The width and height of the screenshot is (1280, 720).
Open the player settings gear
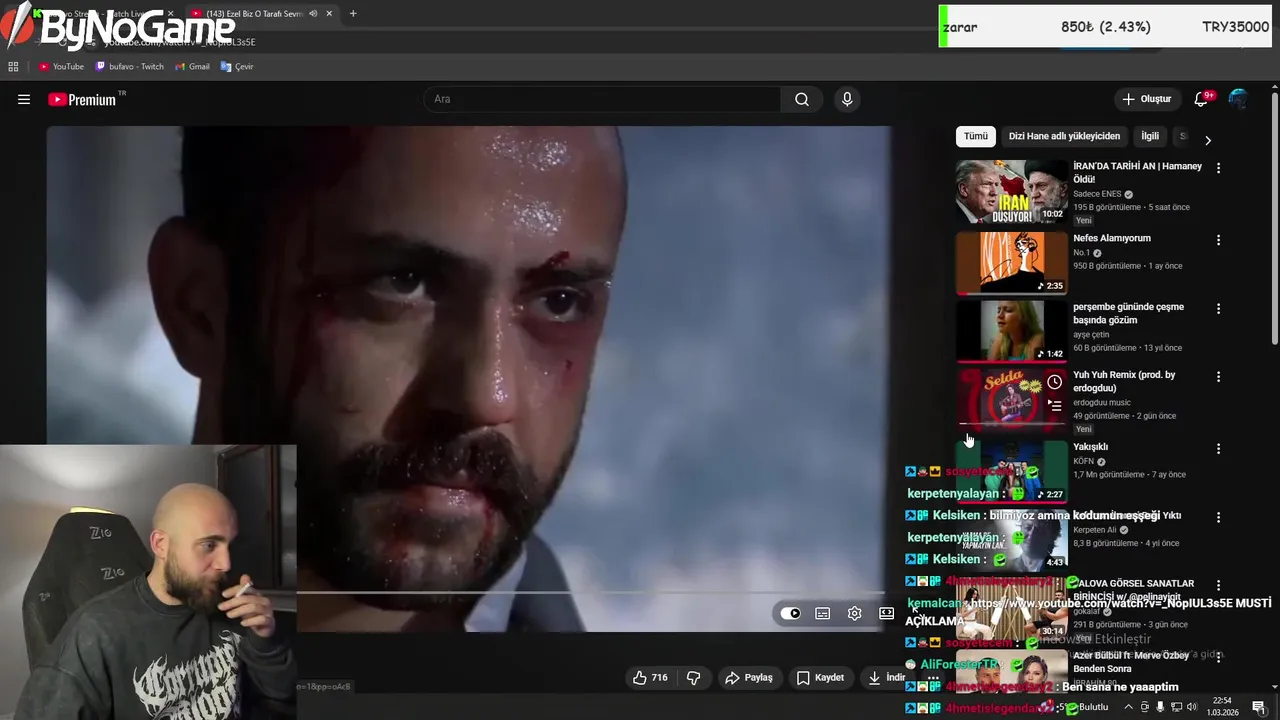(854, 613)
